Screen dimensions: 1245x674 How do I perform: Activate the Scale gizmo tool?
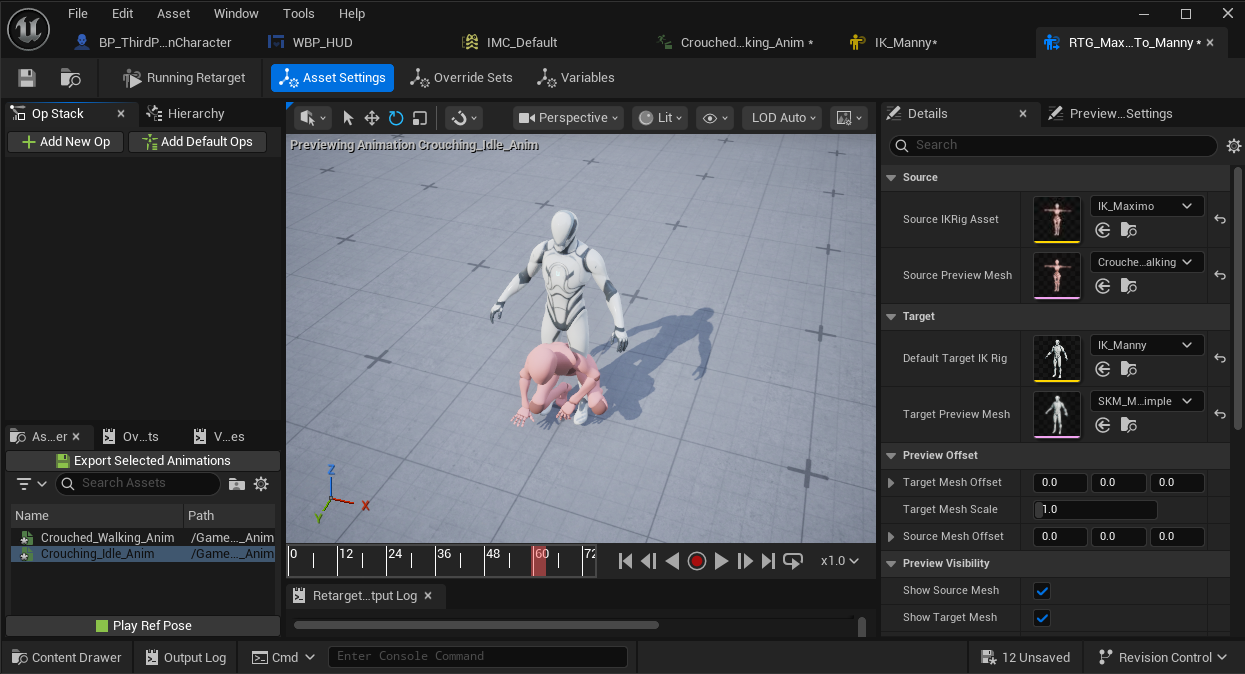pos(420,118)
